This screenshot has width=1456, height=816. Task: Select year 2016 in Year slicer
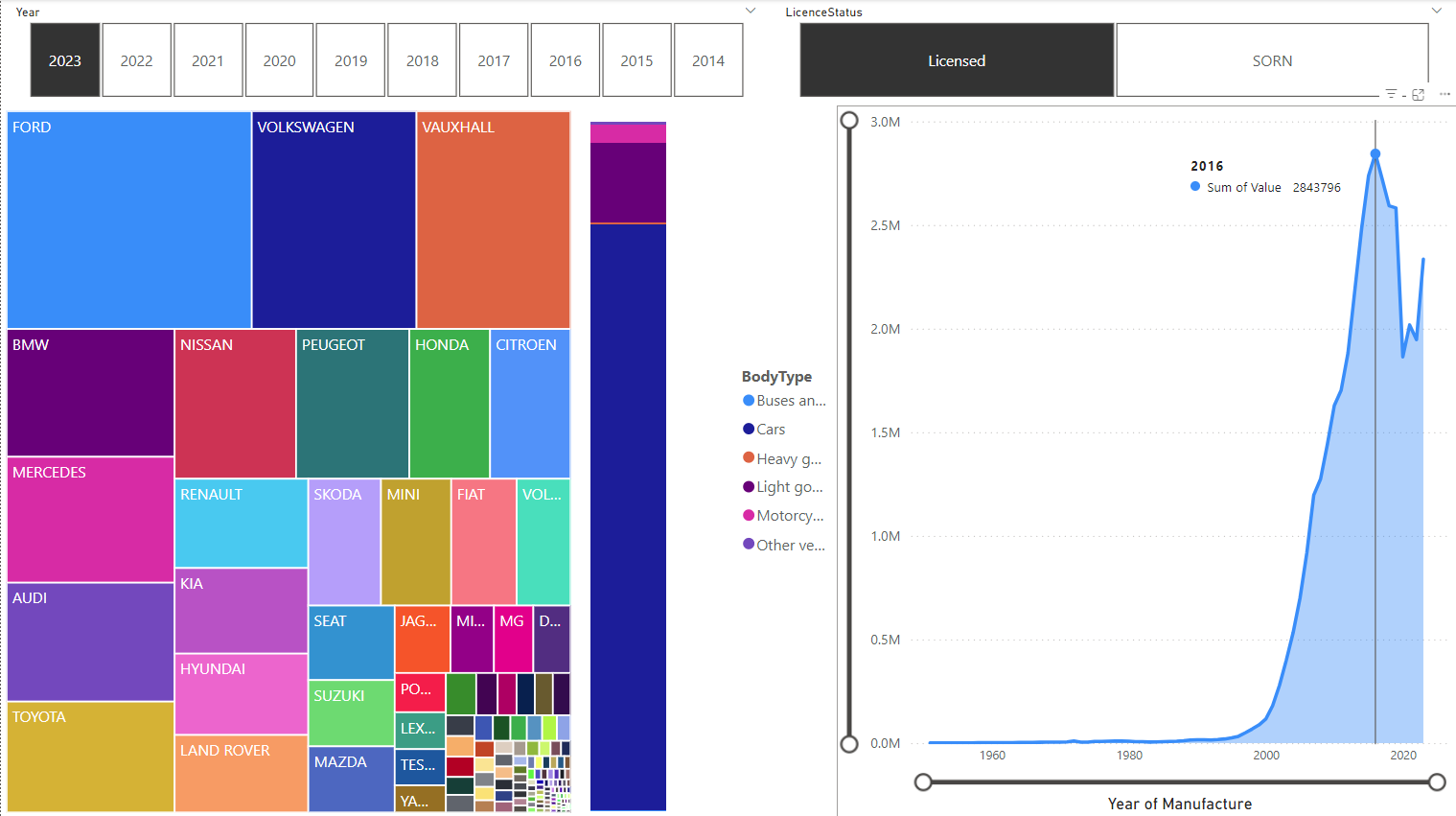pos(566,60)
